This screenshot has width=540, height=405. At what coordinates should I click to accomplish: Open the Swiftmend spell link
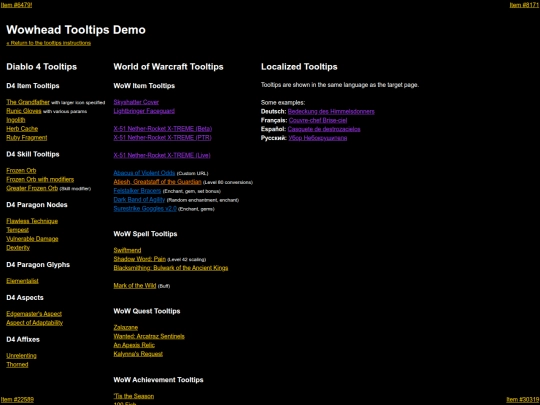pyautogui.click(x=127, y=250)
